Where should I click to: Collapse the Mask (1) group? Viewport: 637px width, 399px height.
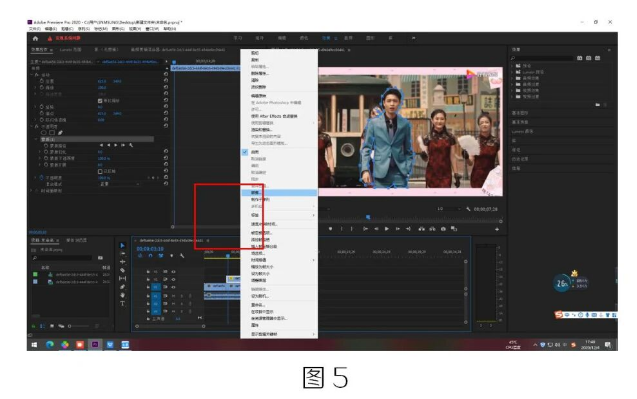coord(37,139)
